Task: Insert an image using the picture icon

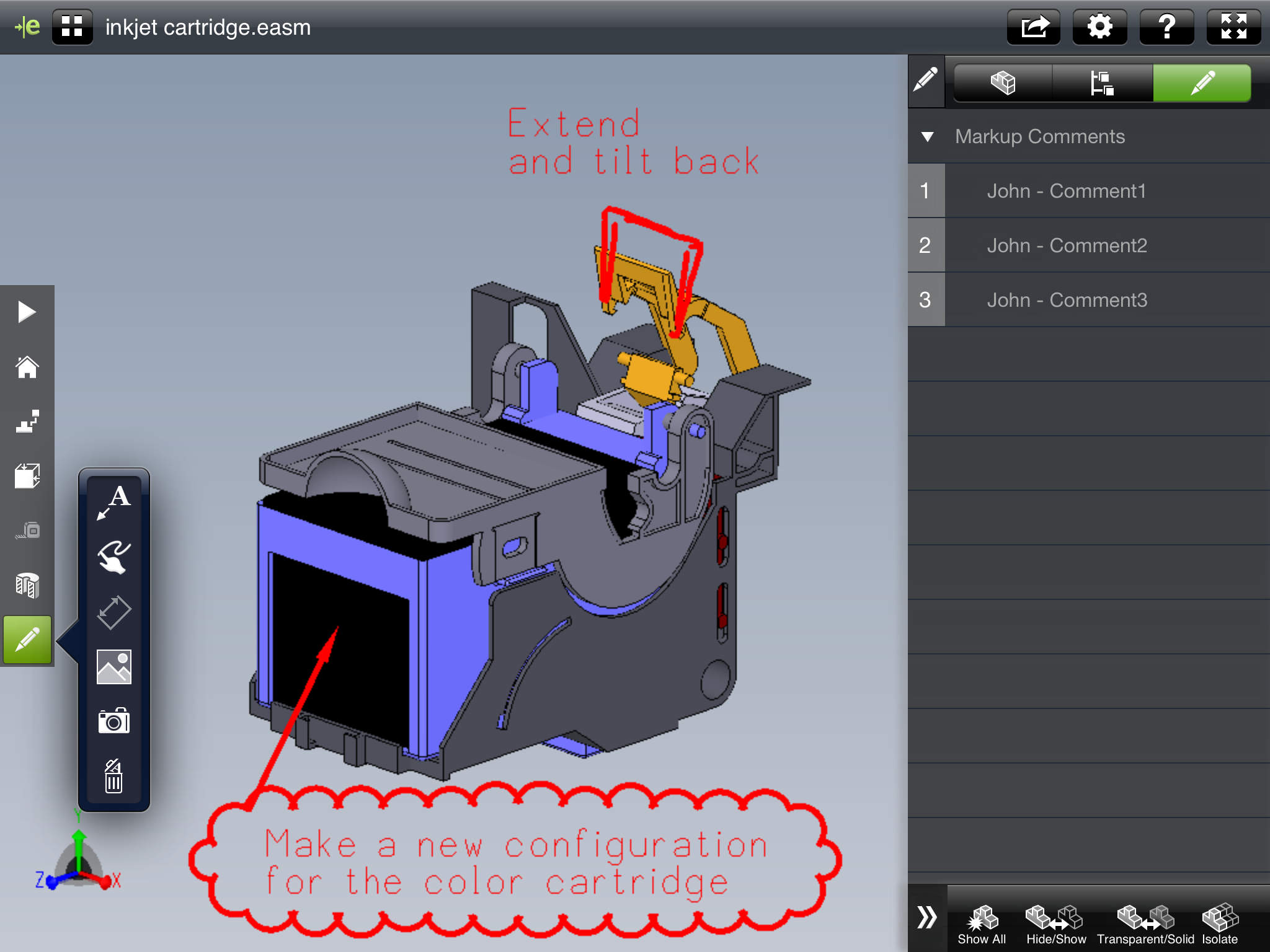Action: coord(115,666)
